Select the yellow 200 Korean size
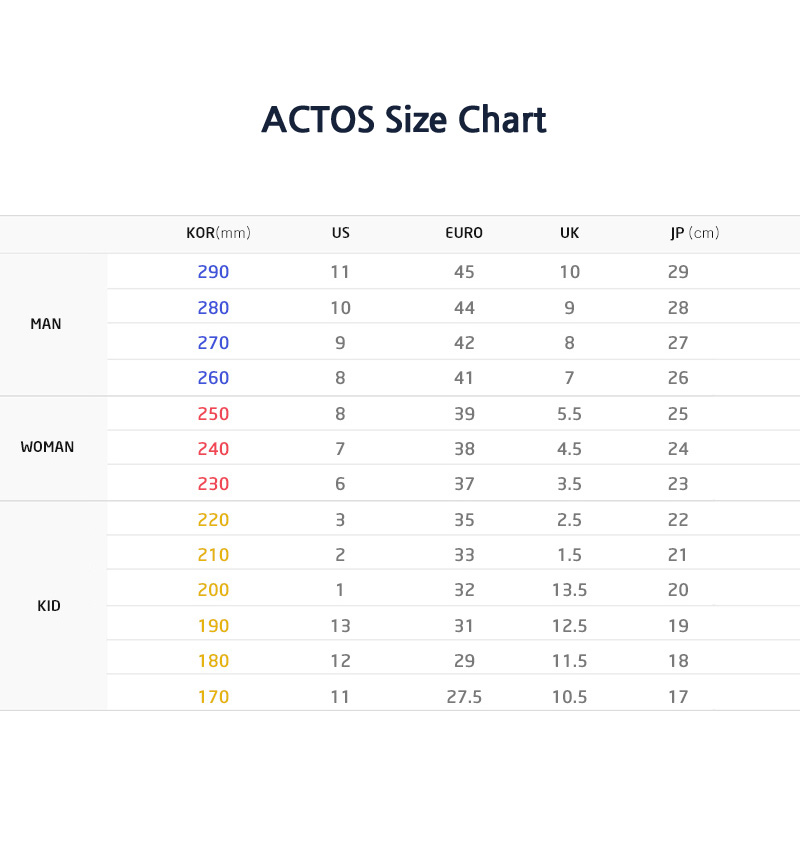Screen dimensions: 800x859 pos(213,590)
